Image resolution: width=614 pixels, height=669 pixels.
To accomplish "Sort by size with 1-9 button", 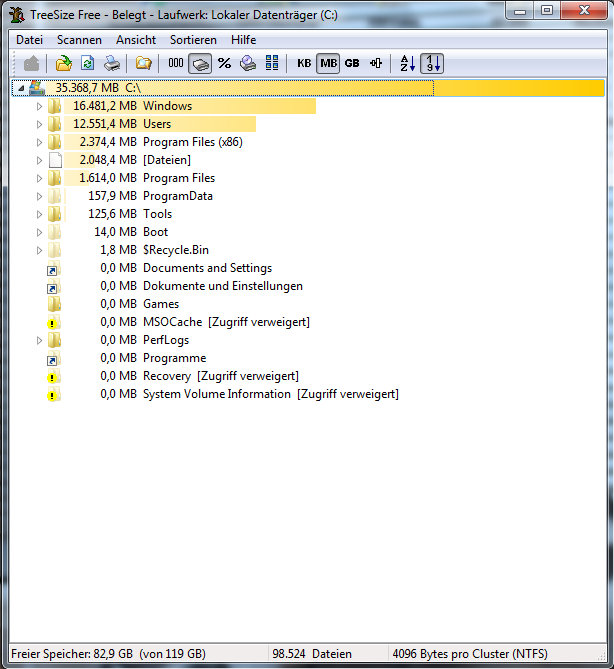I will coord(432,64).
